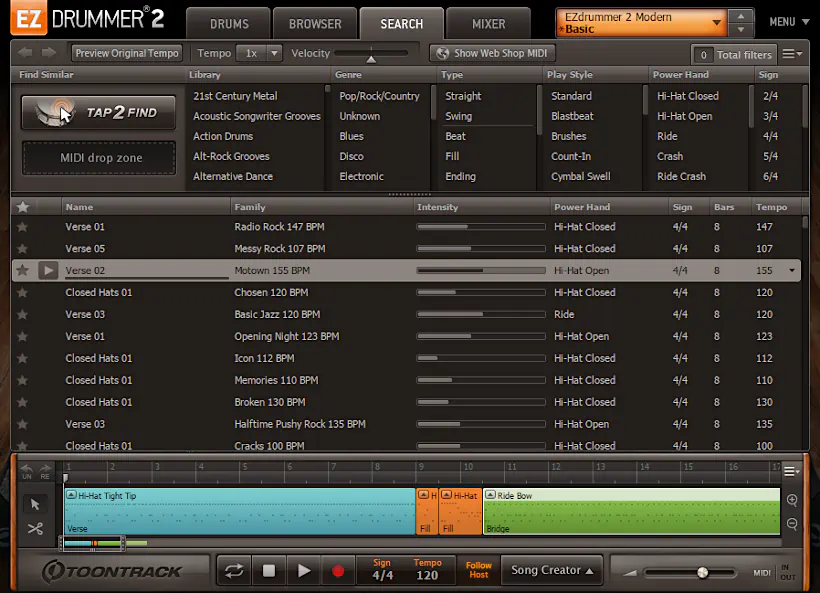Viewport: 820px width, 593px height.
Task: Select the 6/4 time signature filter
Action: coord(770,176)
